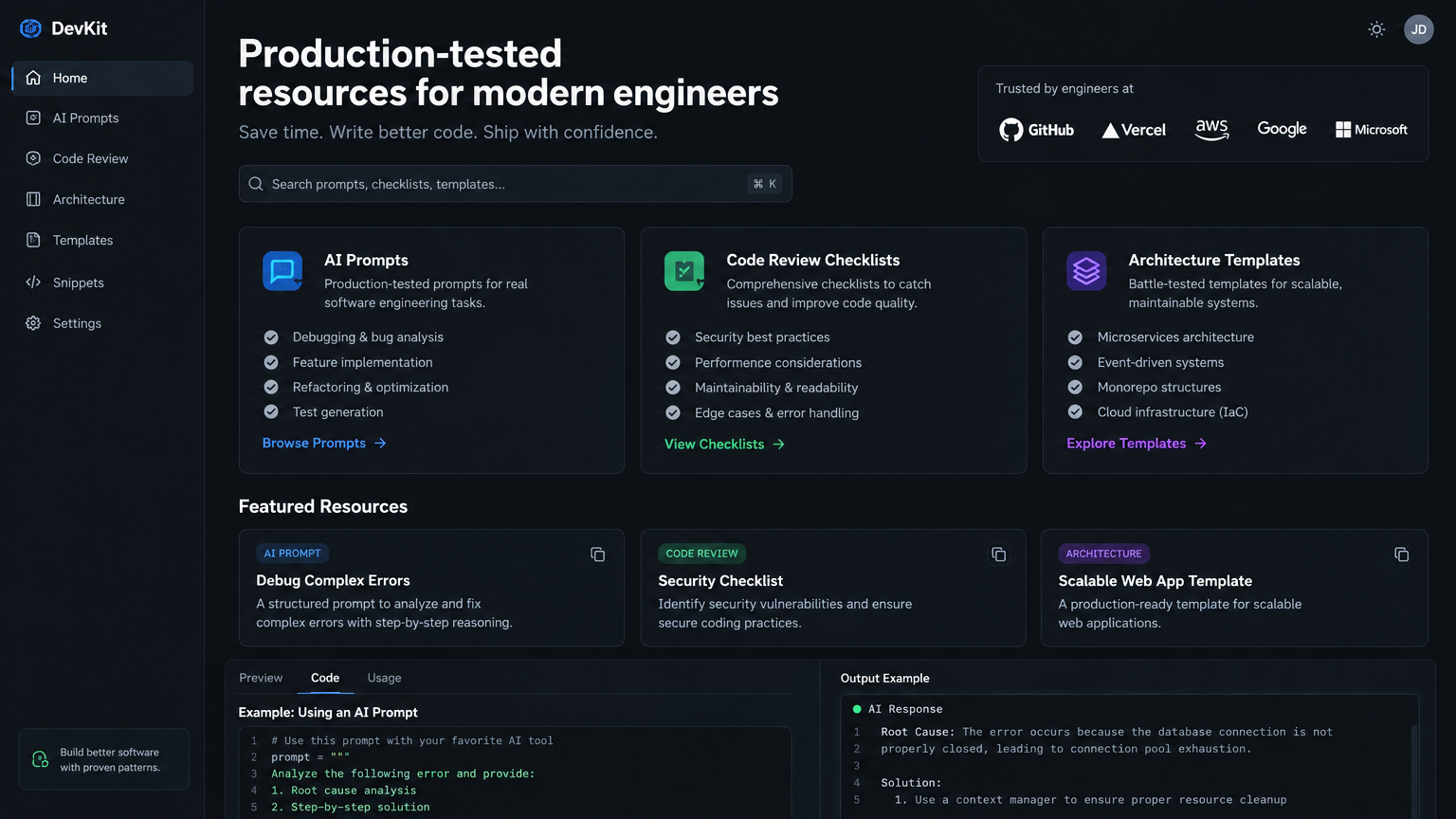This screenshot has width=1456, height=819.
Task: Follow the Explore Templates link
Action: (1136, 443)
